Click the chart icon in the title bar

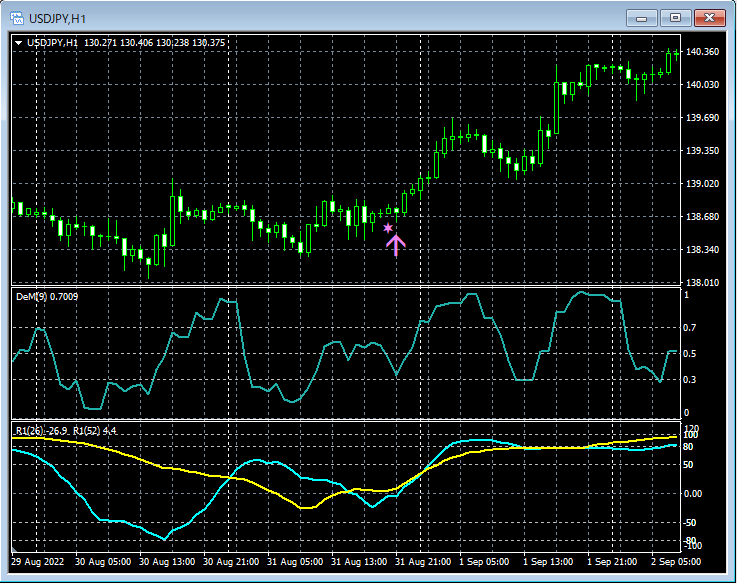tap(16, 18)
